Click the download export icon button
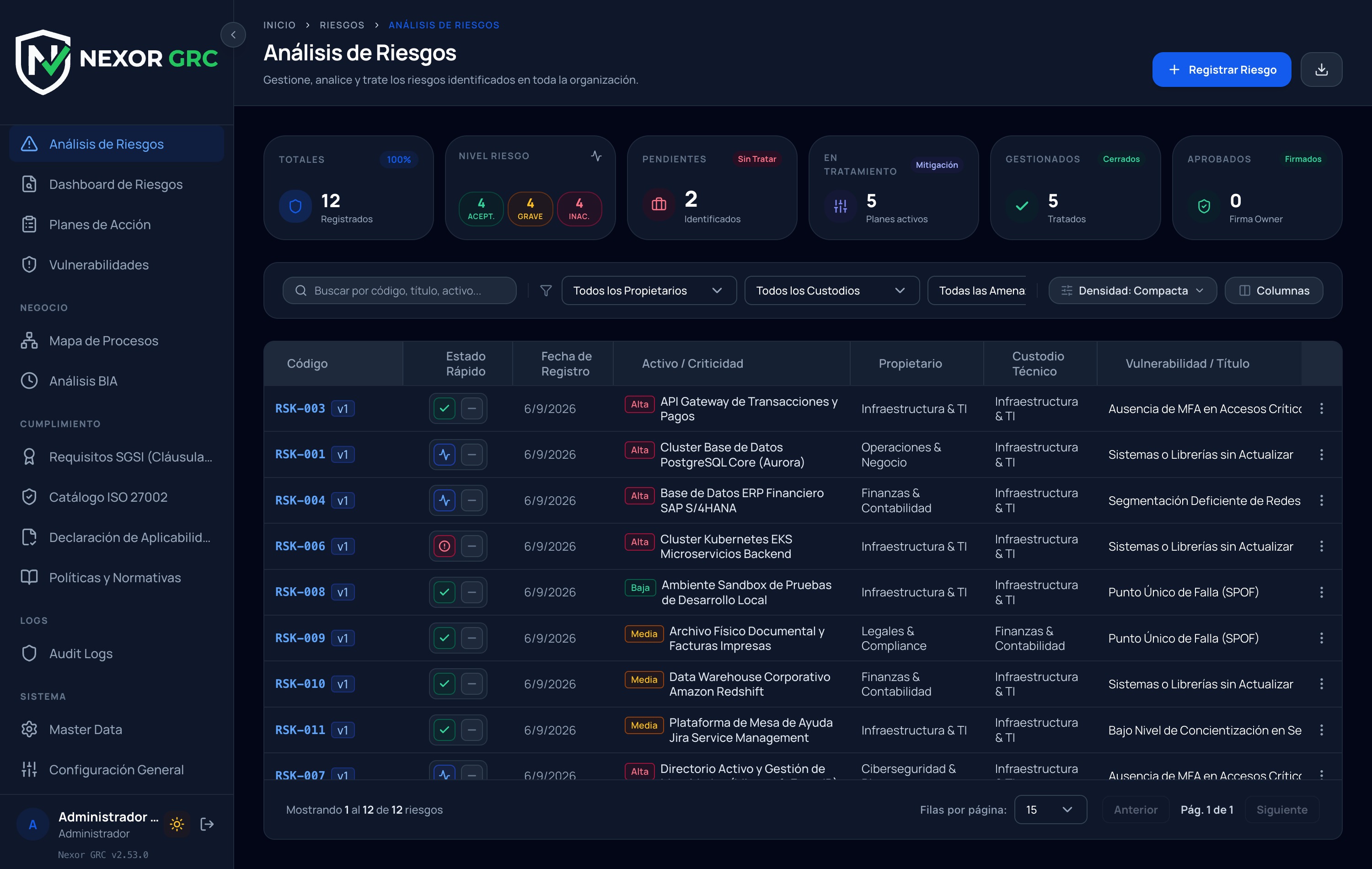Viewport: 1372px width, 869px height. point(1321,70)
